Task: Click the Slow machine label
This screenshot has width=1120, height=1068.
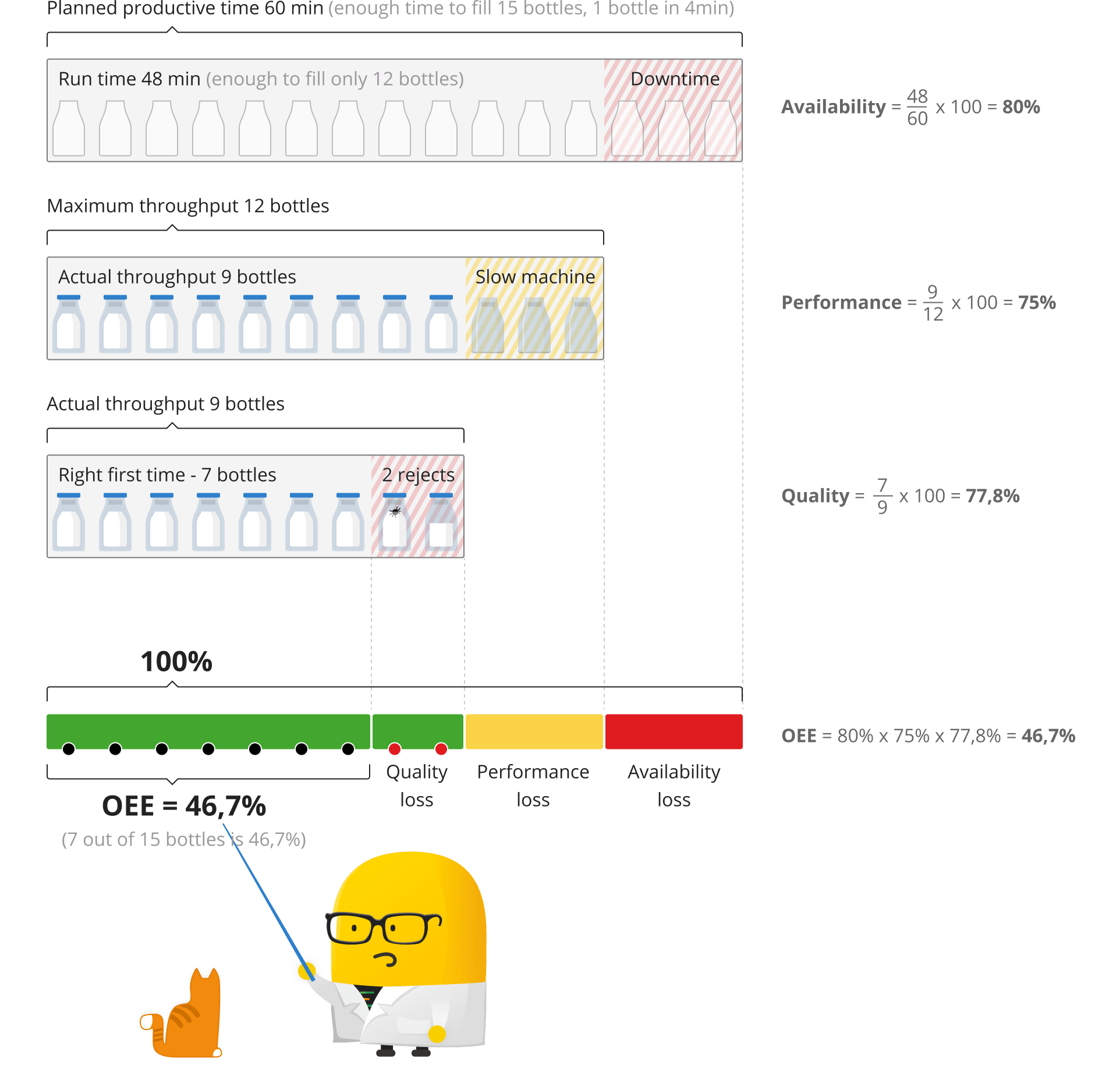Action: [x=535, y=277]
